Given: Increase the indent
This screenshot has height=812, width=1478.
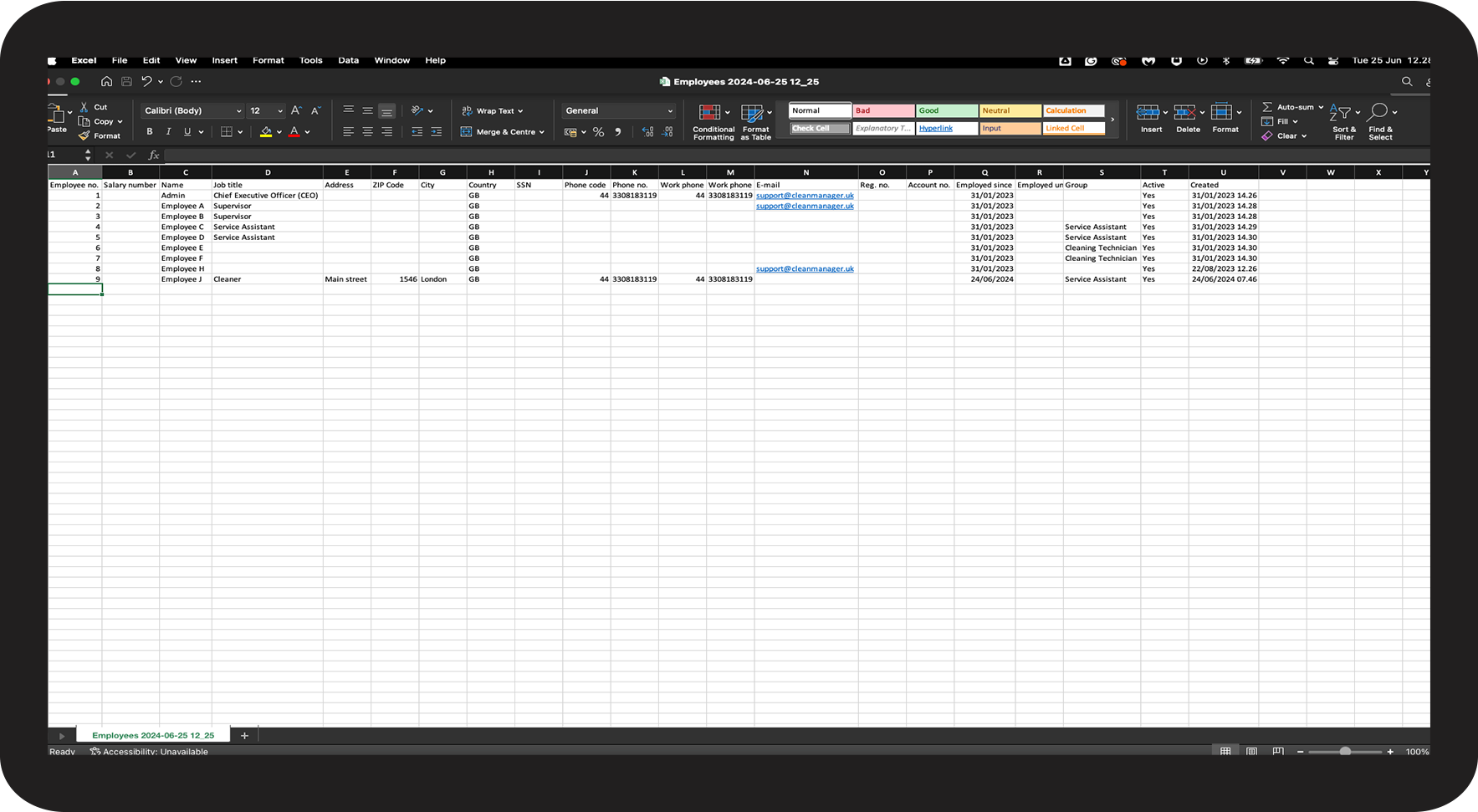Looking at the screenshot, I should (x=436, y=132).
